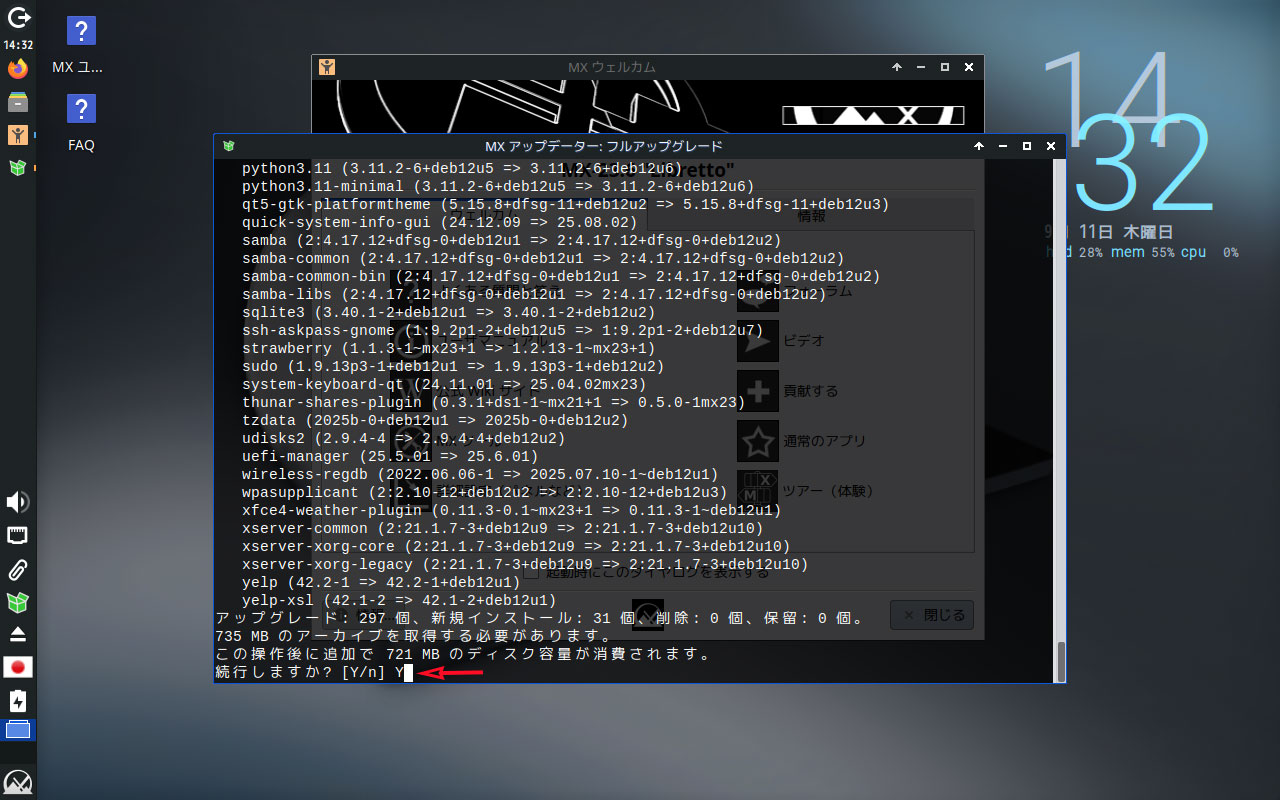
Task: Click keep-above arrow on MX ウェルカム title bar
Action: point(897,67)
